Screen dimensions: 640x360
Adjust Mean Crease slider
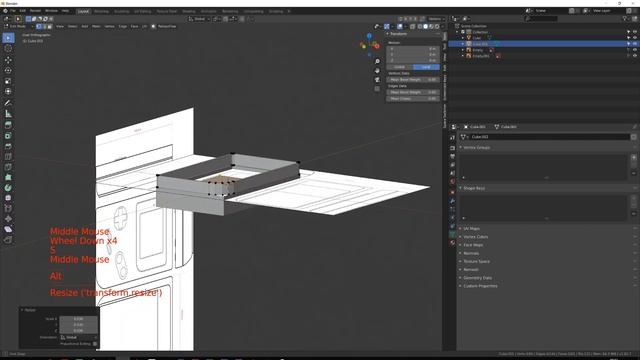coord(413,98)
